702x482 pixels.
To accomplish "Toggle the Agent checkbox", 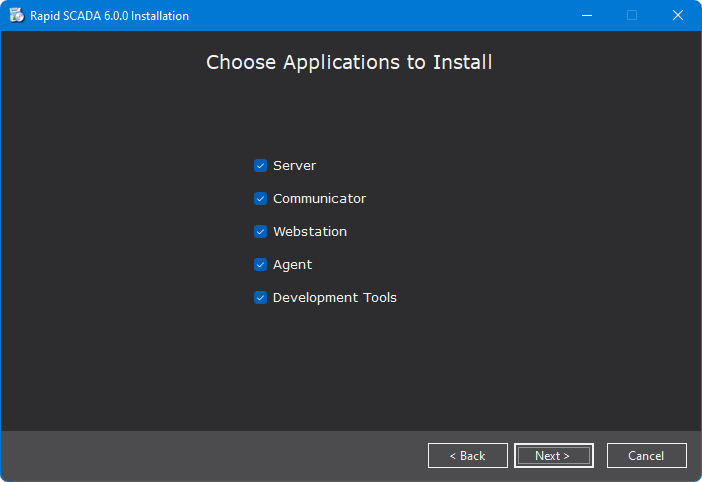I will click(x=260, y=265).
